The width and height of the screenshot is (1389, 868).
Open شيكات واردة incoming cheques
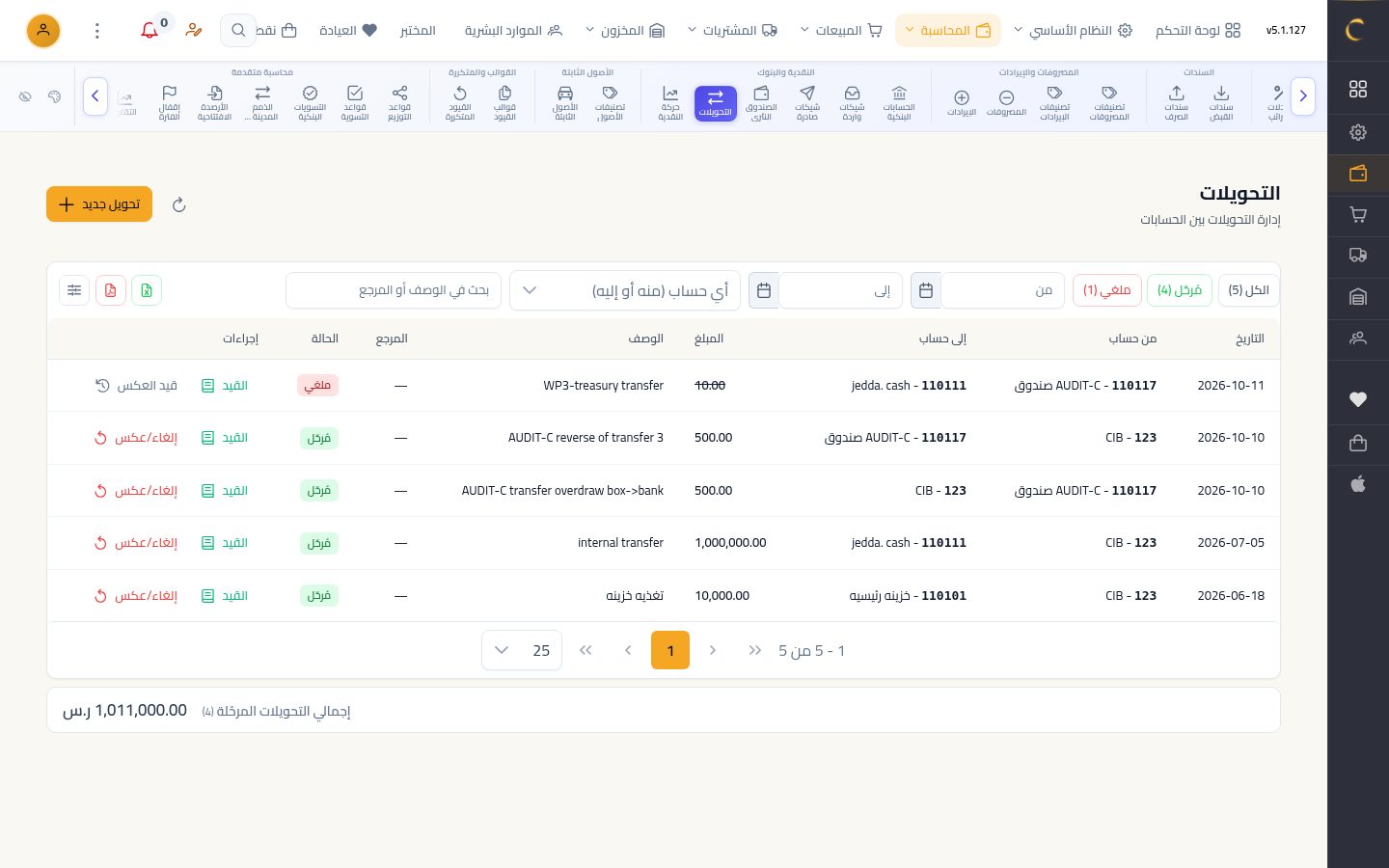853,102
